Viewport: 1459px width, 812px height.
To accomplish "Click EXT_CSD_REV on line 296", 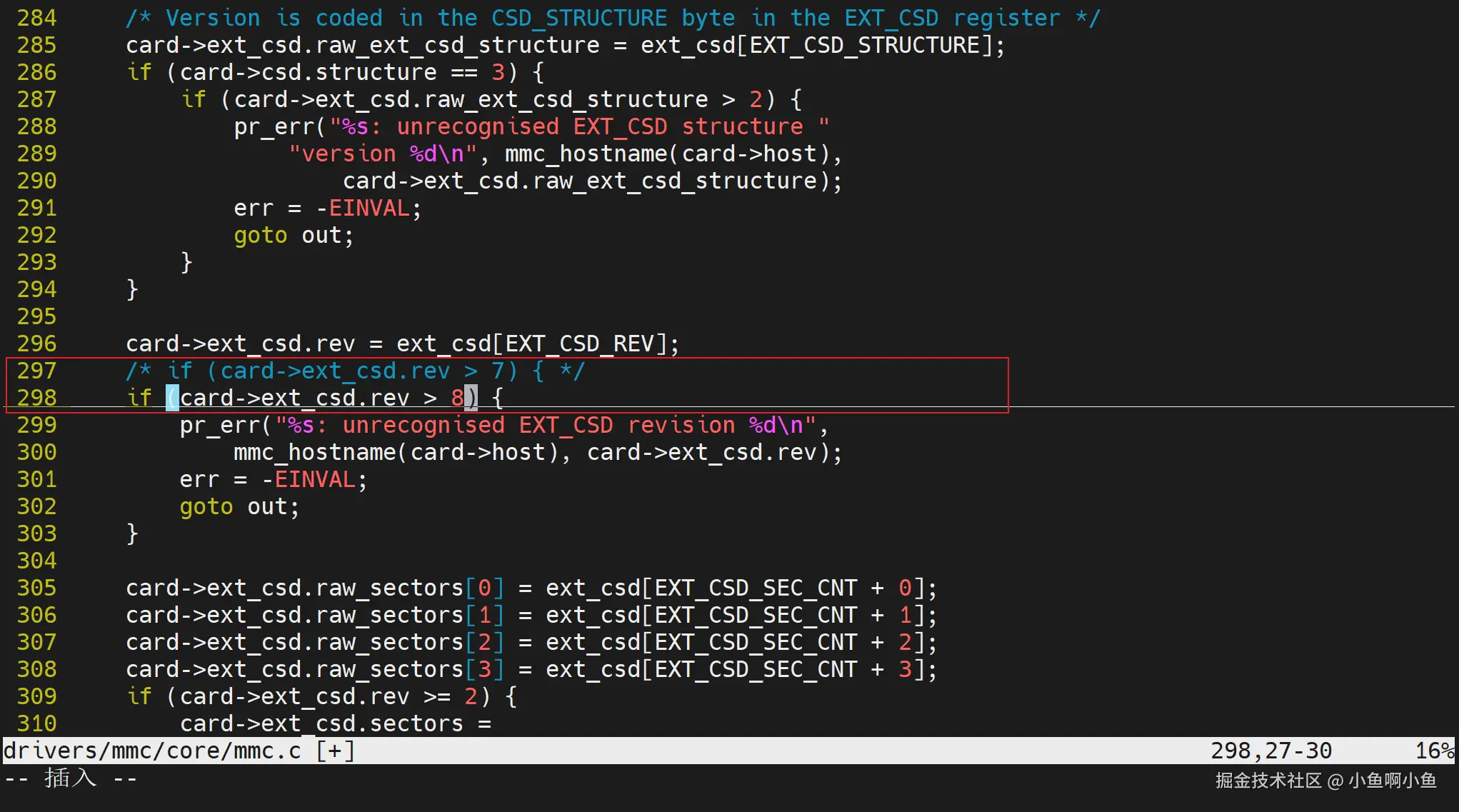I will tap(579, 344).
